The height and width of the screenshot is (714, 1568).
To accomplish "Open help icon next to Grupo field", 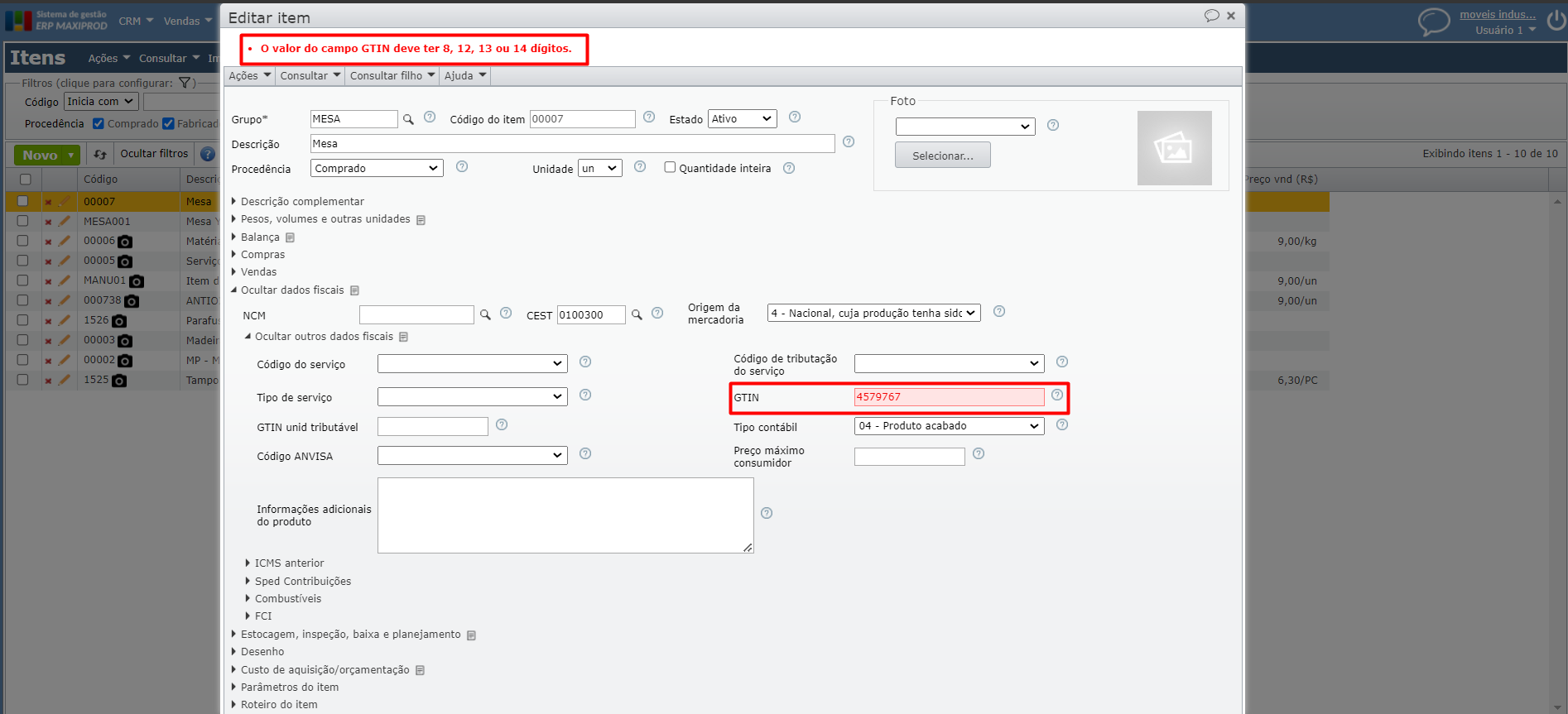I will 430,117.
